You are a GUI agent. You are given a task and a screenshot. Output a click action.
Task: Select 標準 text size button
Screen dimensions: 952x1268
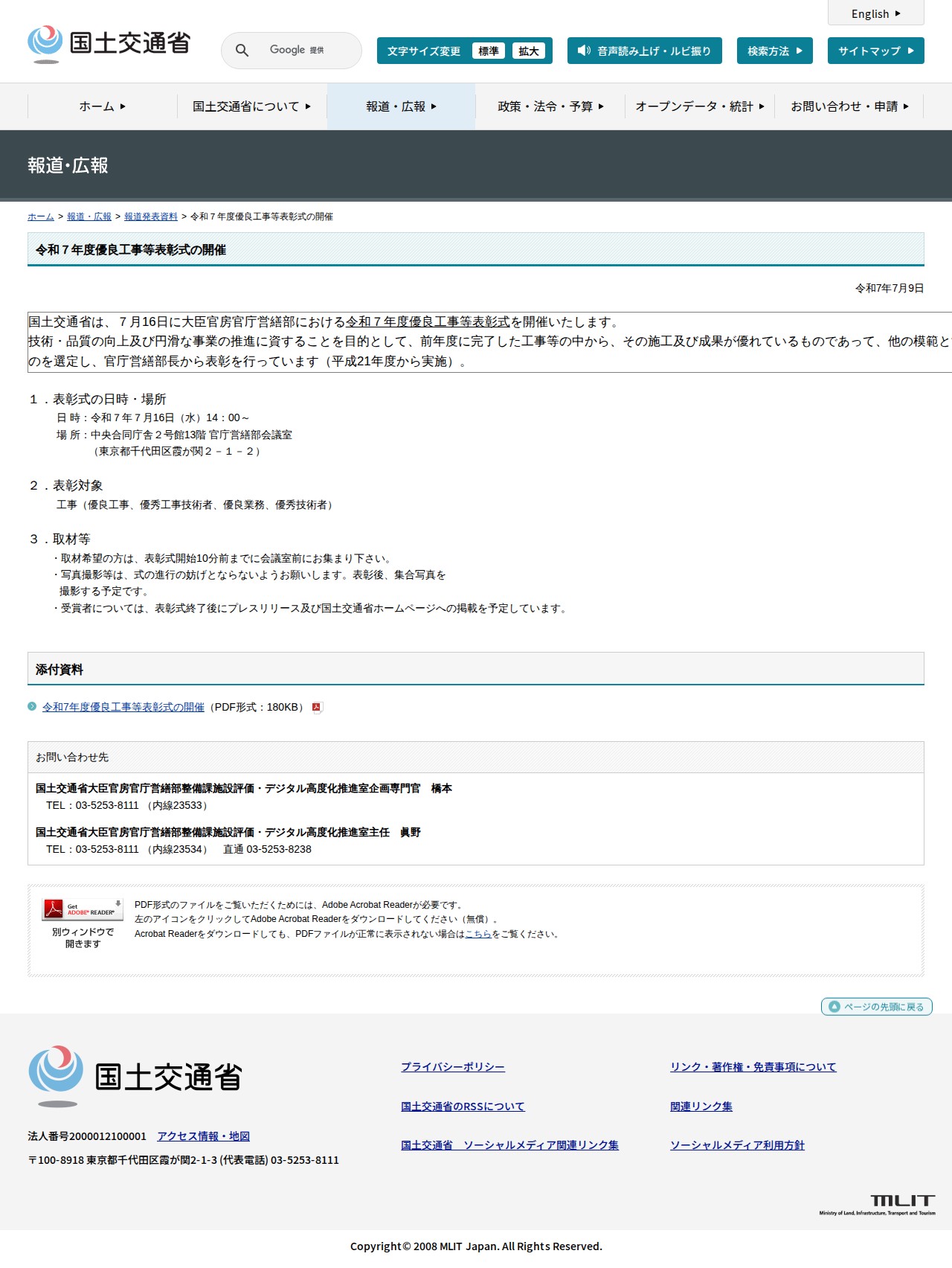[489, 51]
